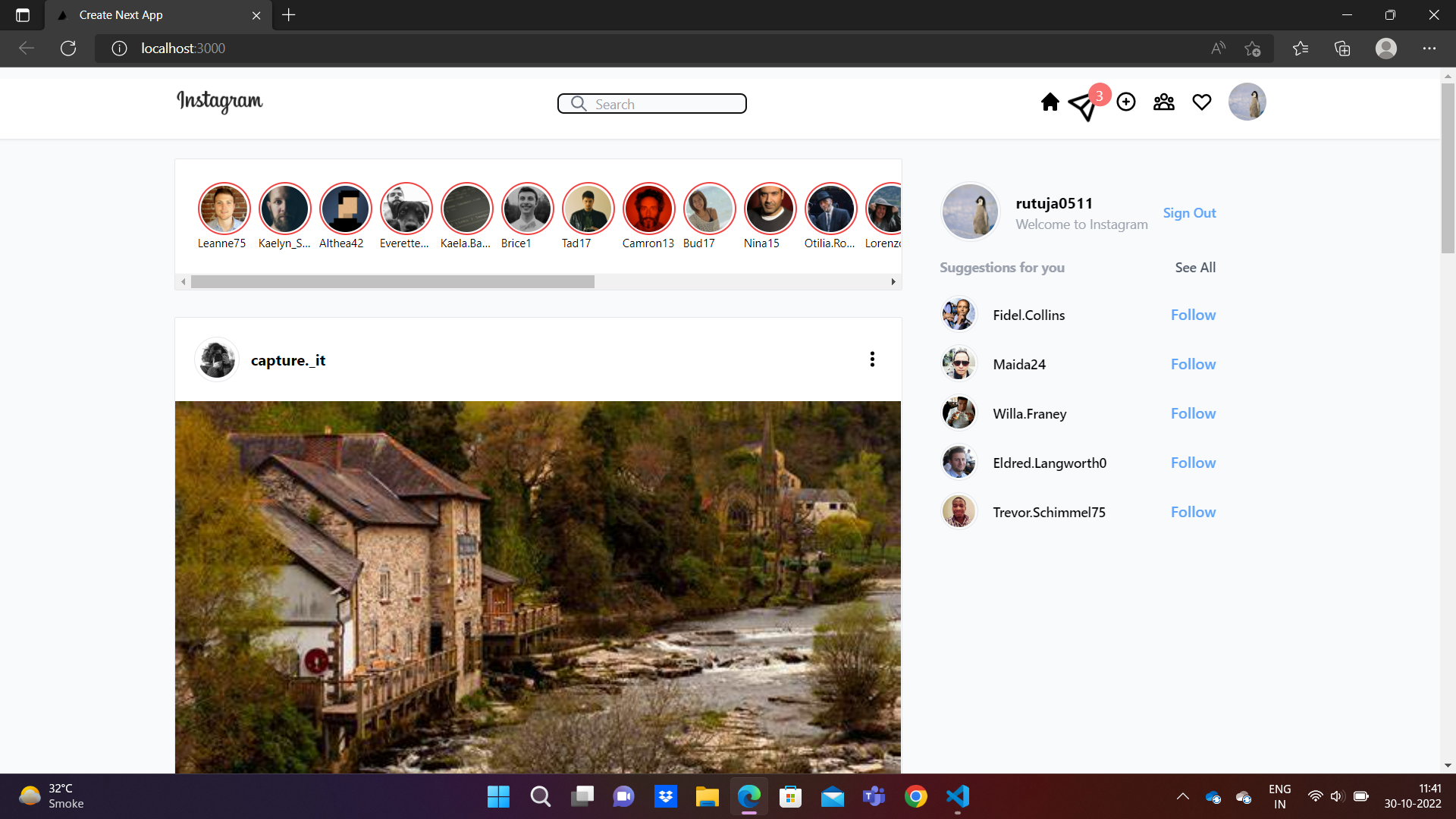Open a new browser tab
1456x819 pixels.
click(x=288, y=15)
